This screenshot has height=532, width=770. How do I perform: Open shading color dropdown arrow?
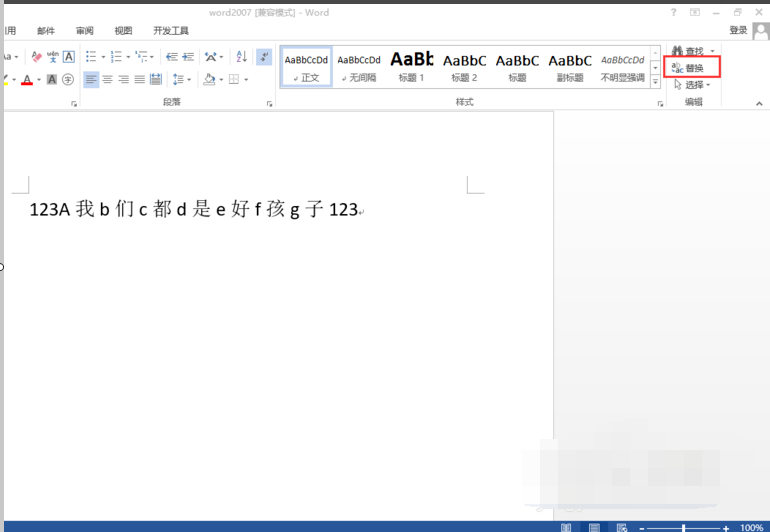[221, 80]
